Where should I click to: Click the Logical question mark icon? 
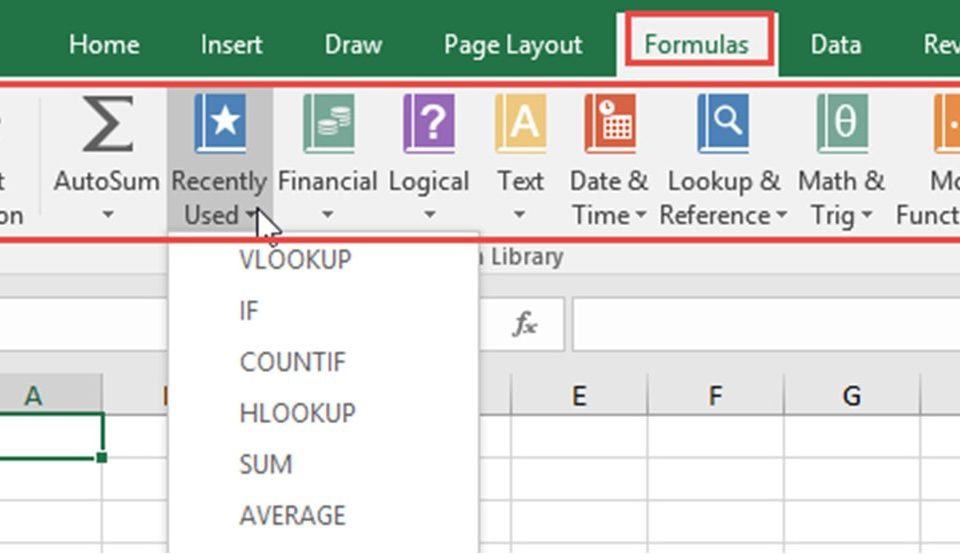click(x=429, y=125)
